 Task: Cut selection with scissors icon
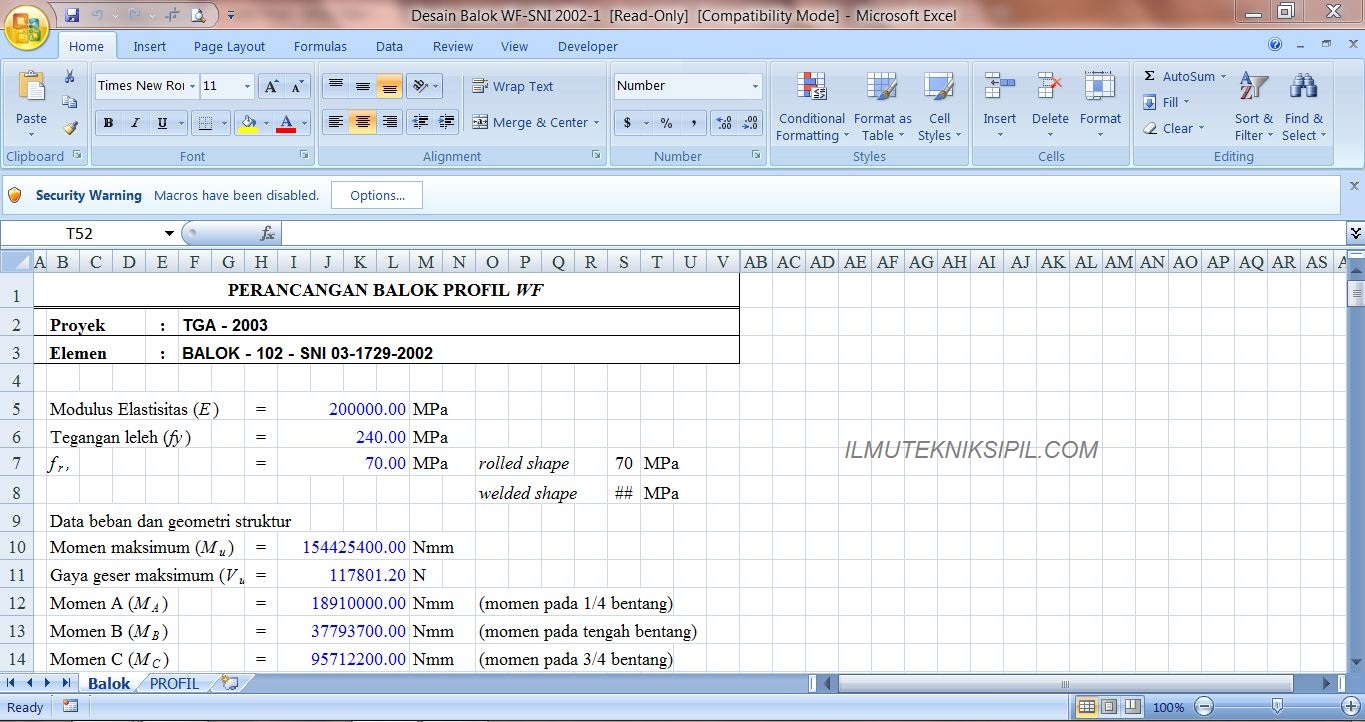(70, 77)
